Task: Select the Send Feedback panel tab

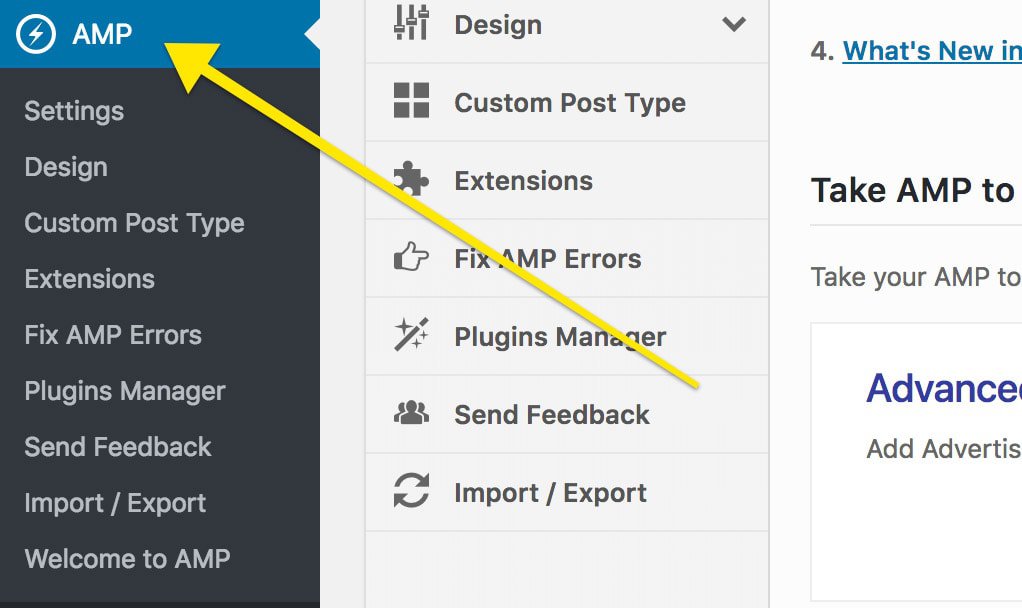Action: (x=567, y=414)
